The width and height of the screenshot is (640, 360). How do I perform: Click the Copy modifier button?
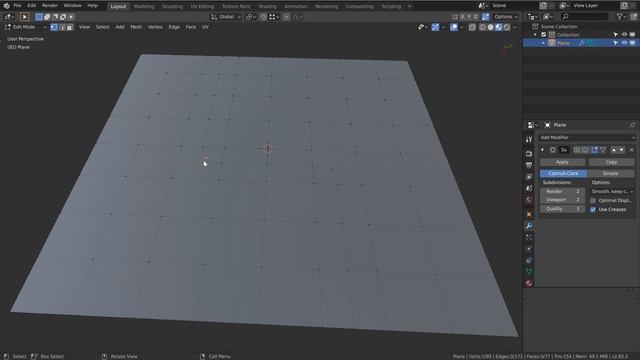[x=611, y=162]
